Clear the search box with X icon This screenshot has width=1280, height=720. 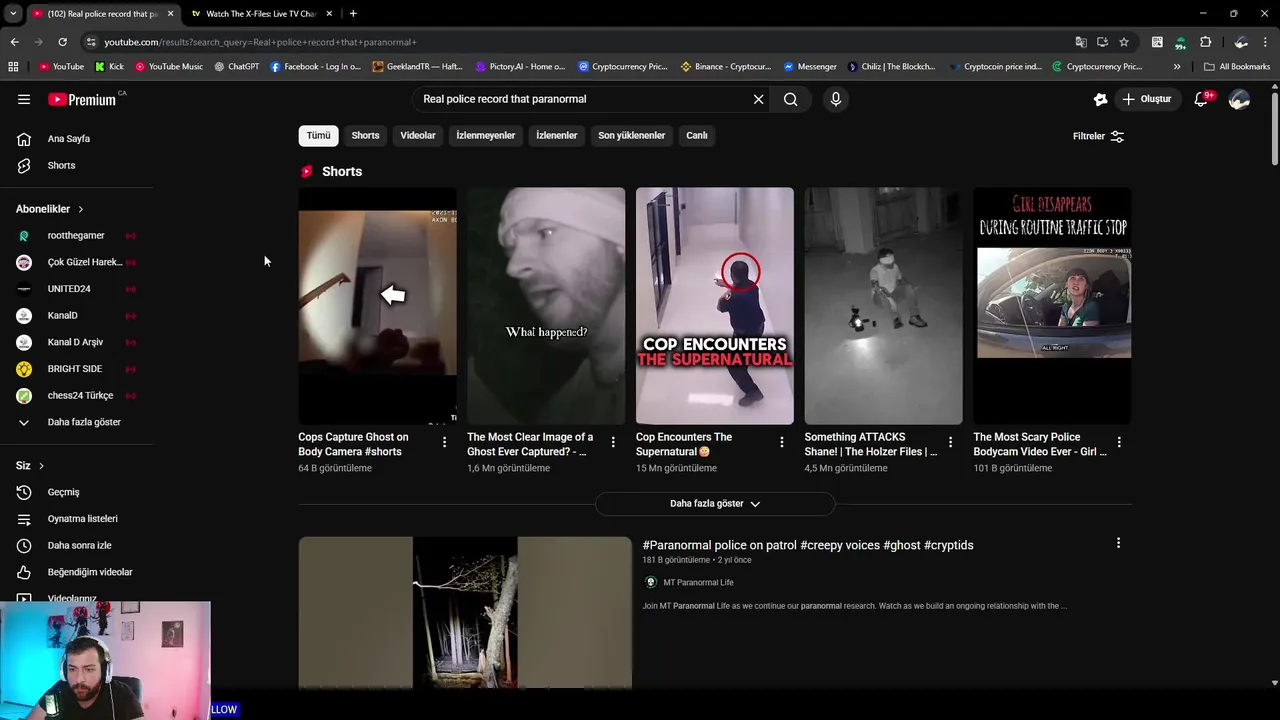758,99
